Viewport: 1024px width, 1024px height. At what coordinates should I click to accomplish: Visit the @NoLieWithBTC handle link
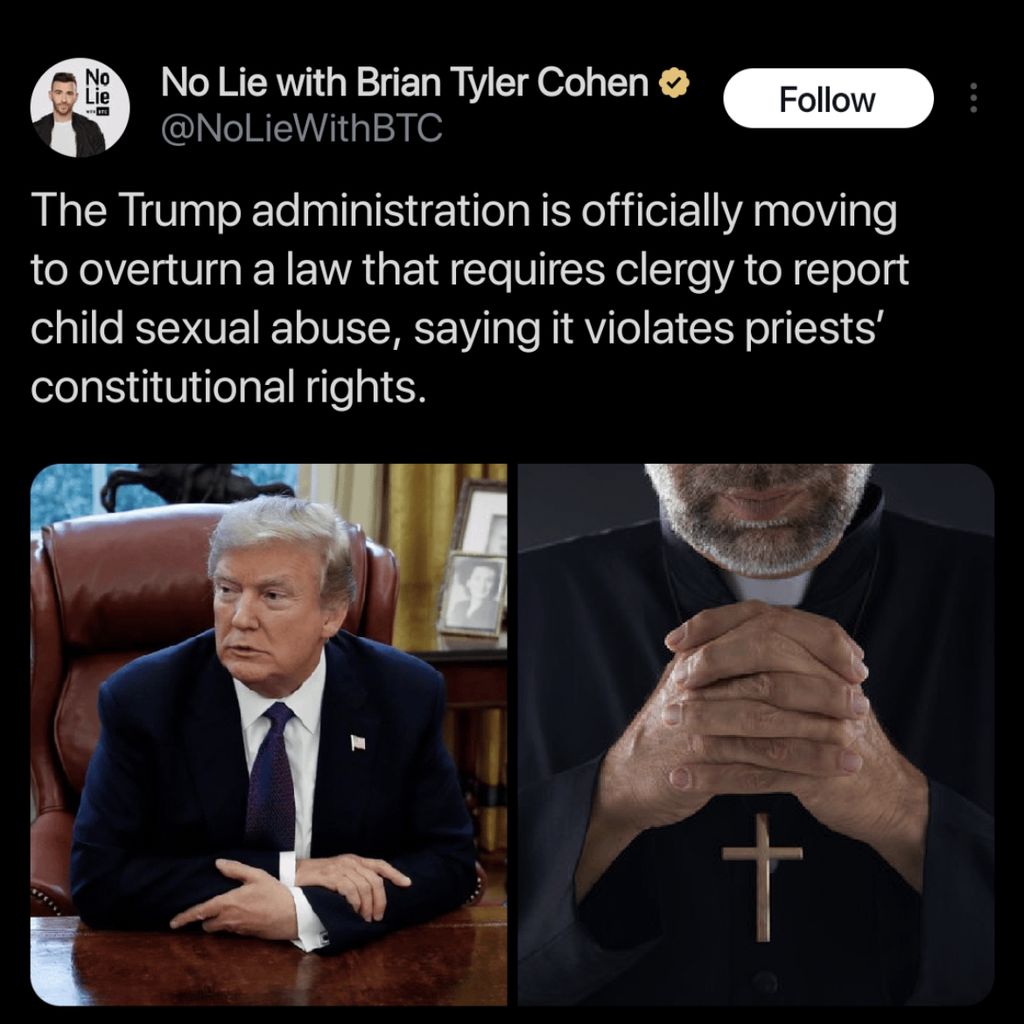(302, 128)
